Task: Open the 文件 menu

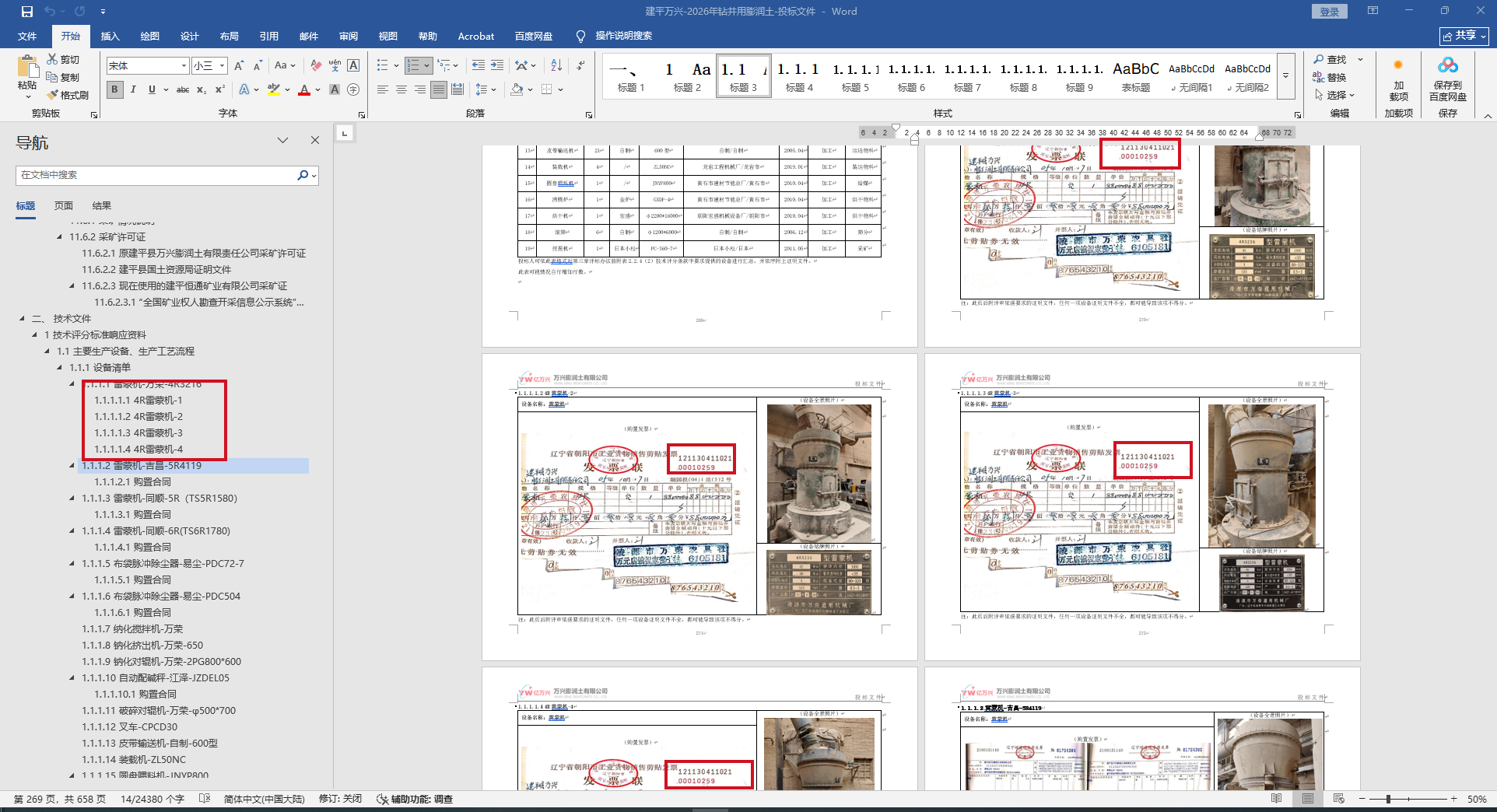Action: coord(27,37)
